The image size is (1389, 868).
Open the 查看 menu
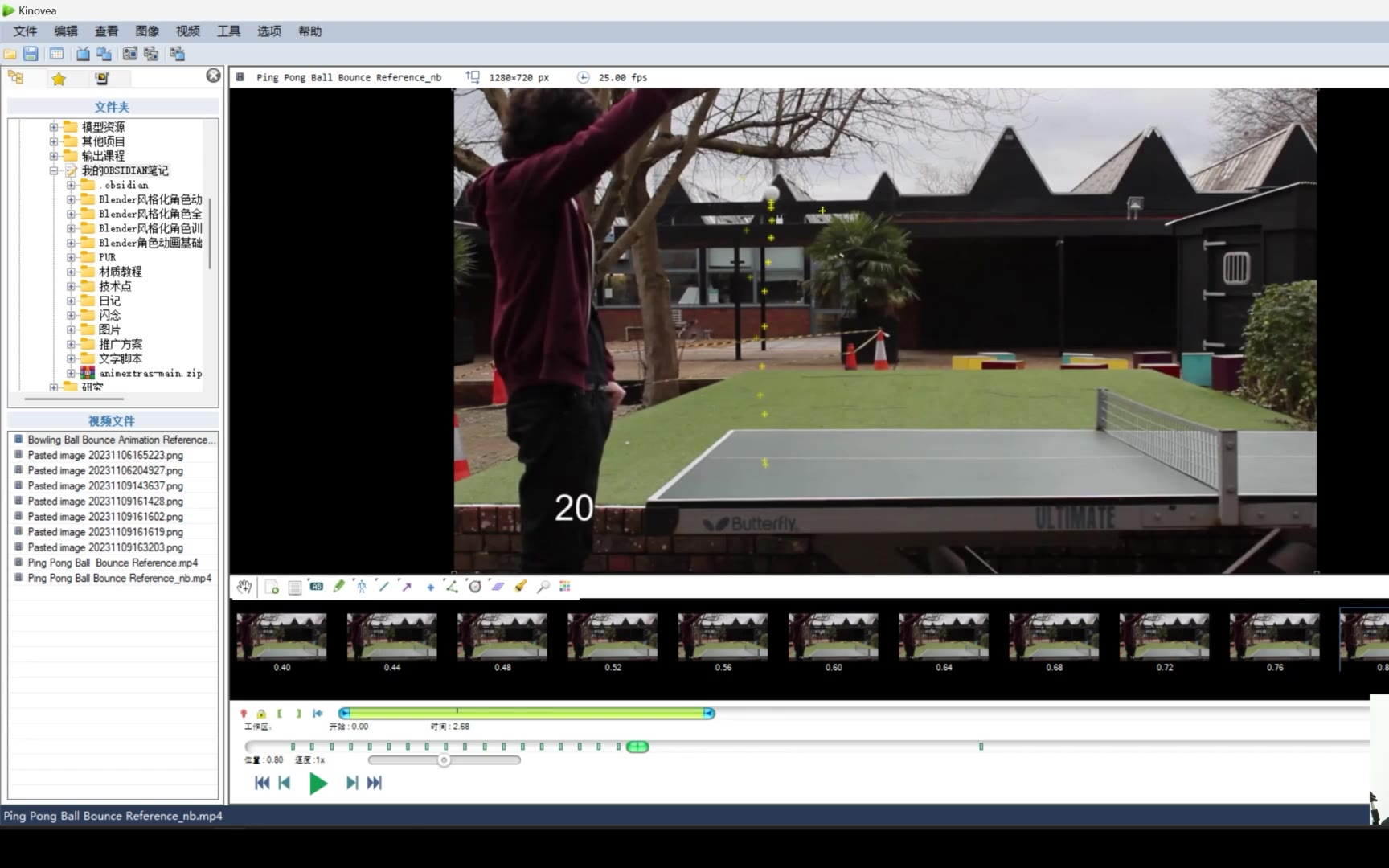[x=106, y=31]
